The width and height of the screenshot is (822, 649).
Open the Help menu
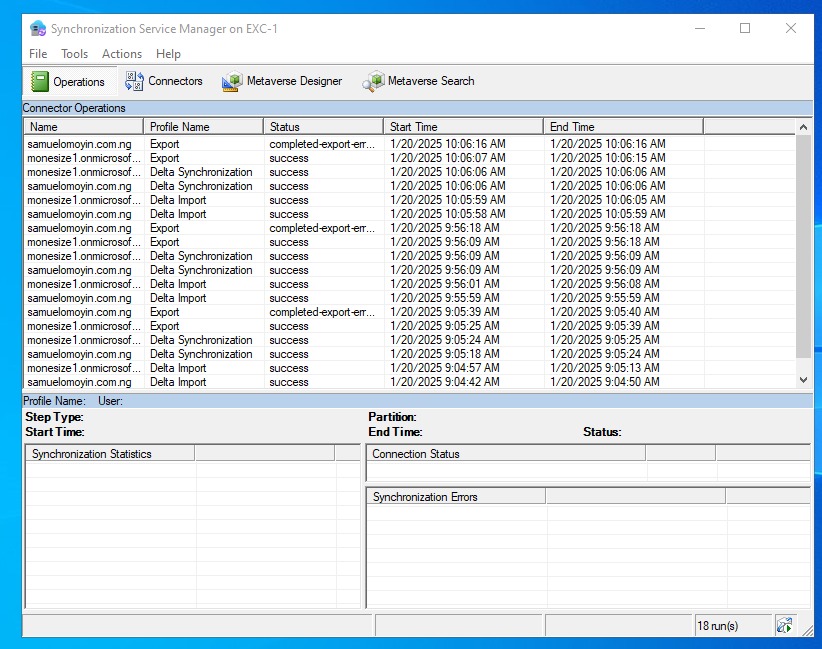(168, 54)
